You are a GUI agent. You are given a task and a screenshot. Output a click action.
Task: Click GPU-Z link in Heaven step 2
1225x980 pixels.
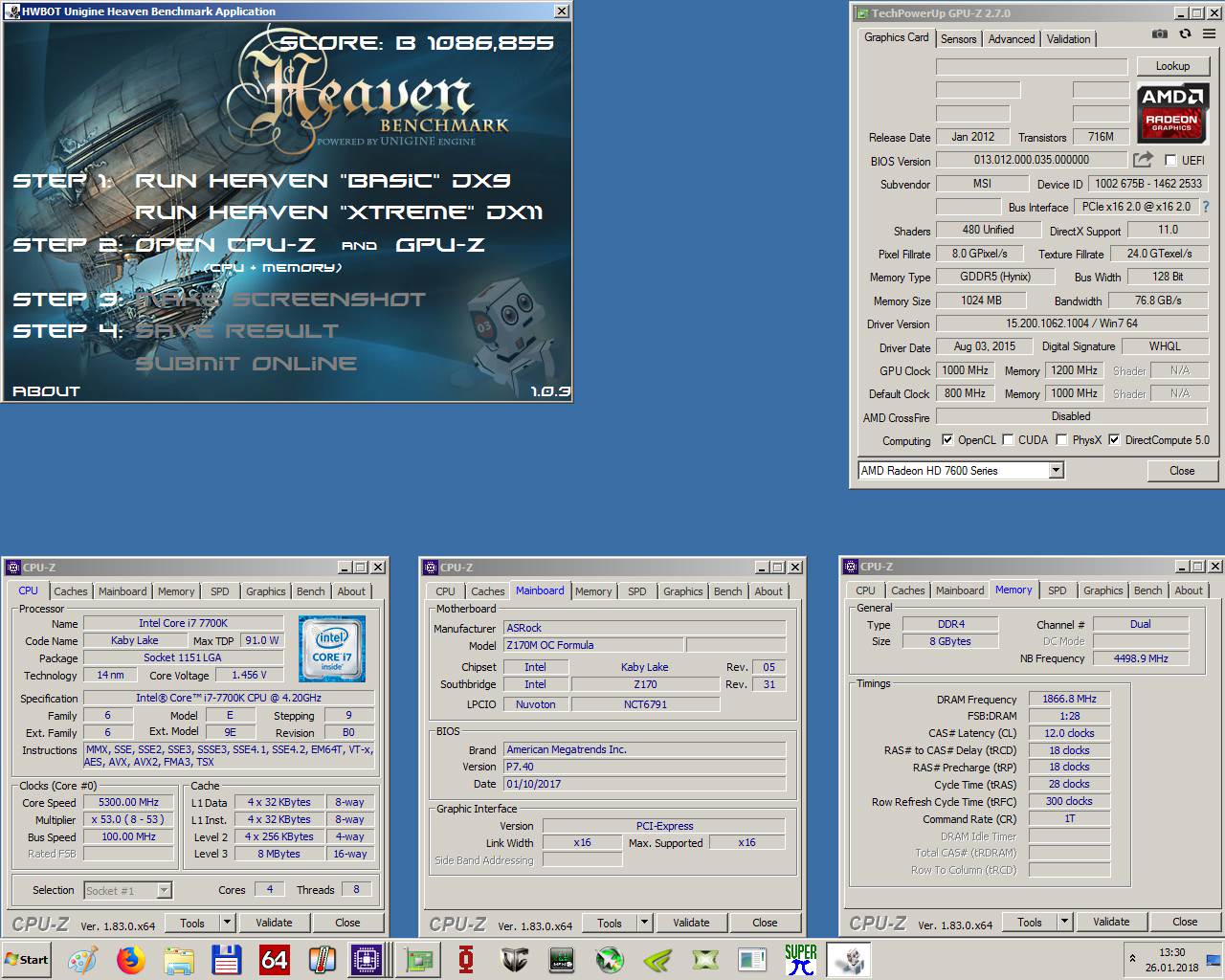[440, 244]
